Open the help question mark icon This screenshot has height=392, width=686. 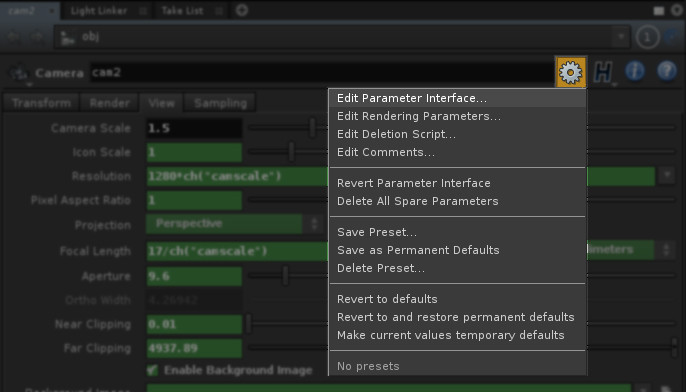[667, 71]
